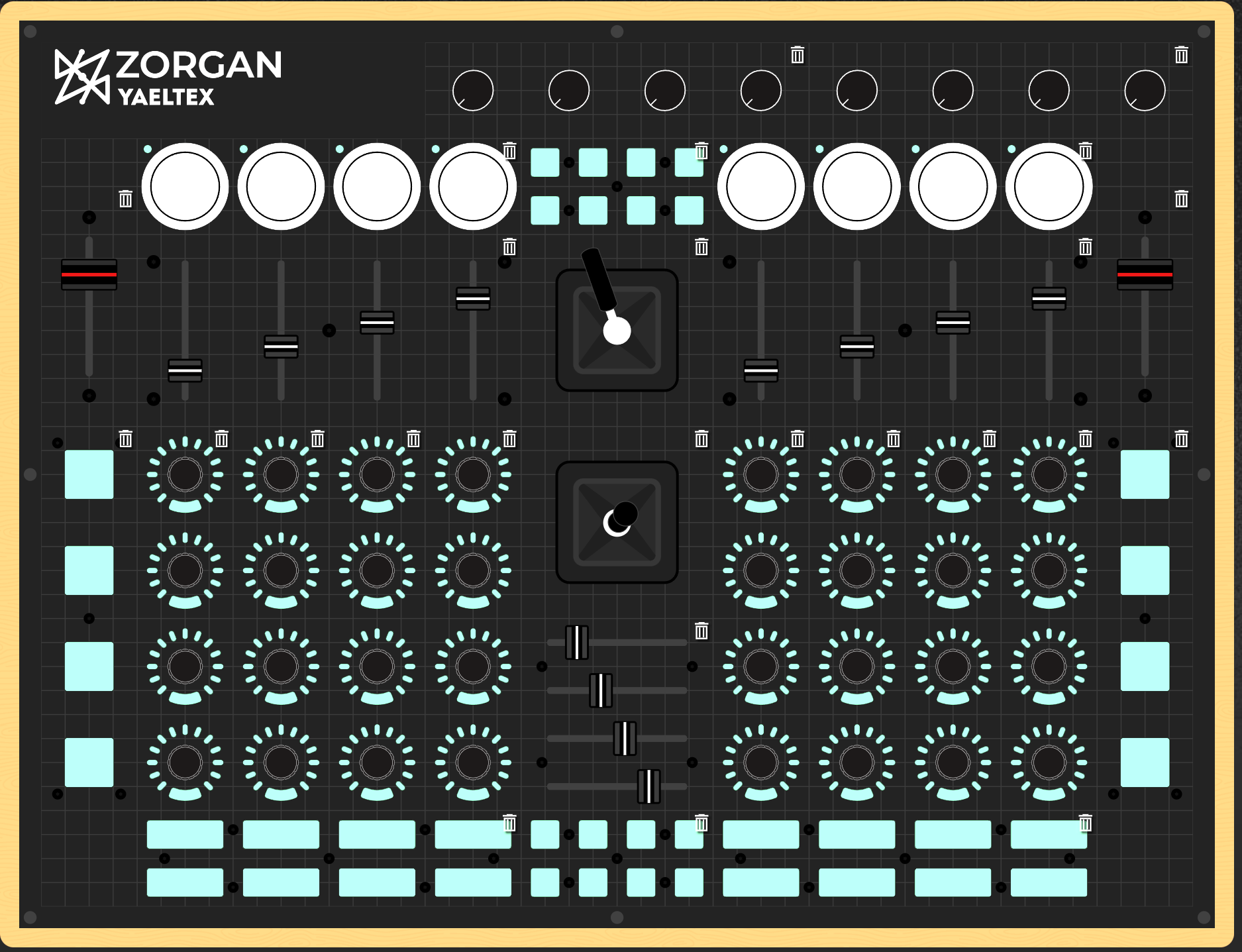Click trash icon above left red fader
Image resolution: width=1242 pixels, height=952 pixels.
(125, 199)
